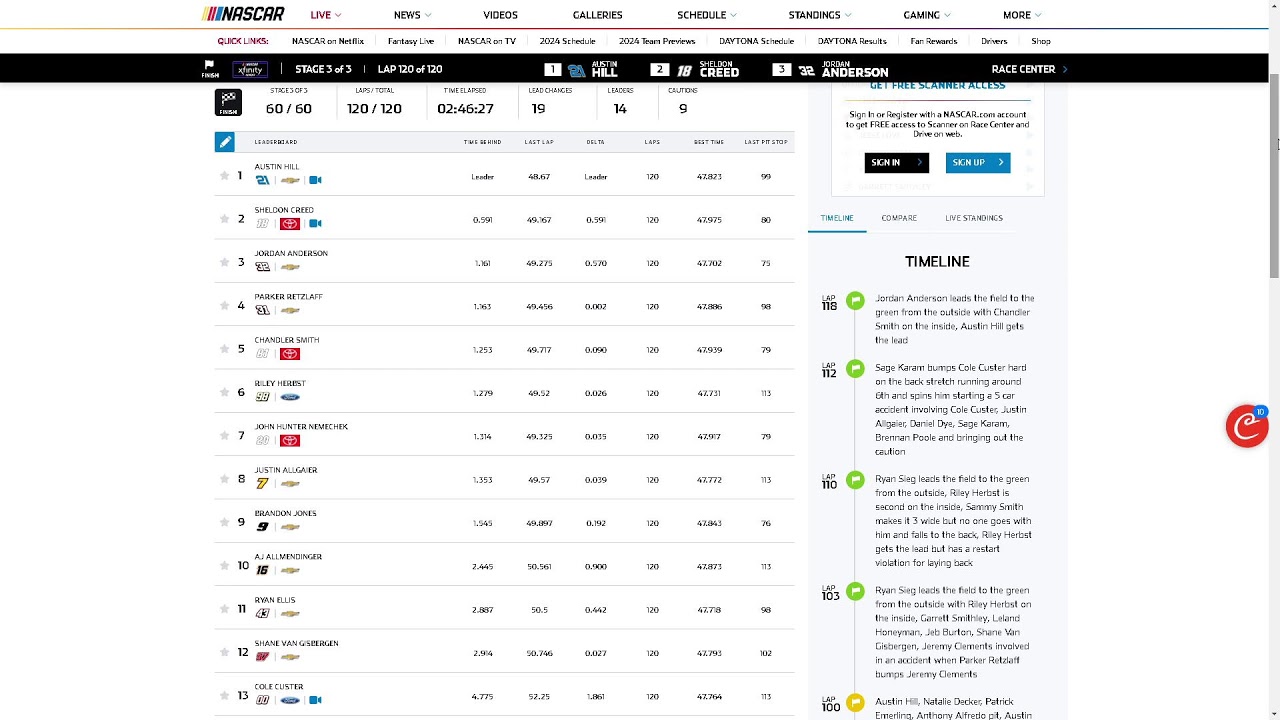
Task: Open the DAYTONA Schedule quick link
Action: tap(756, 41)
